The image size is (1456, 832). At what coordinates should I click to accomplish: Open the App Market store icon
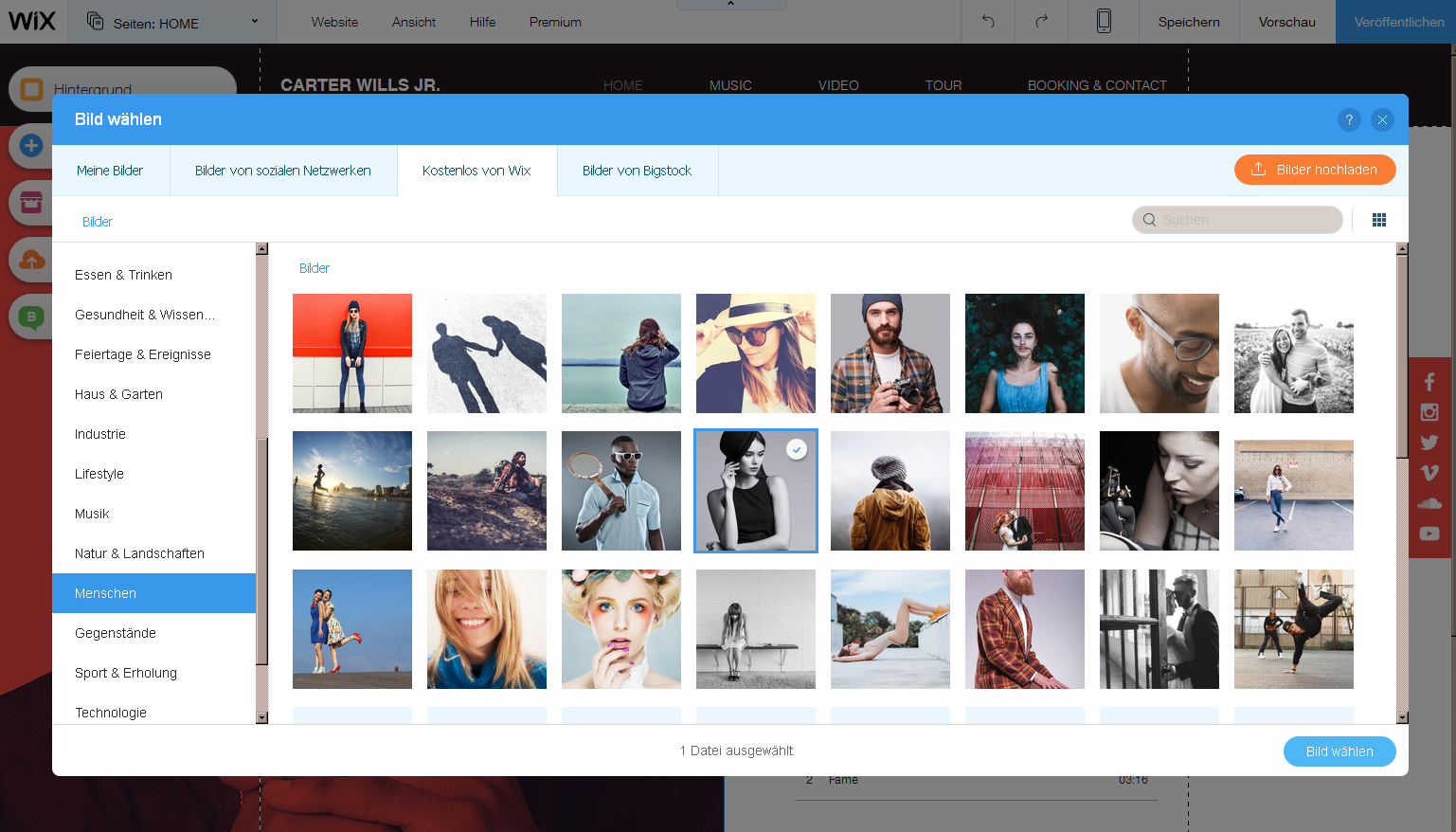31,202
